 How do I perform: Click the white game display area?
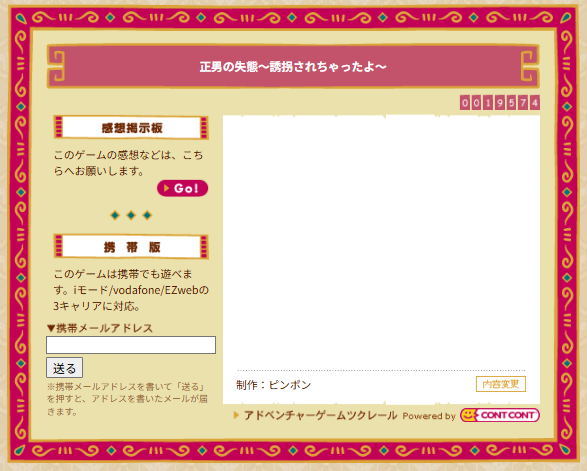click(x=381, y=241)
